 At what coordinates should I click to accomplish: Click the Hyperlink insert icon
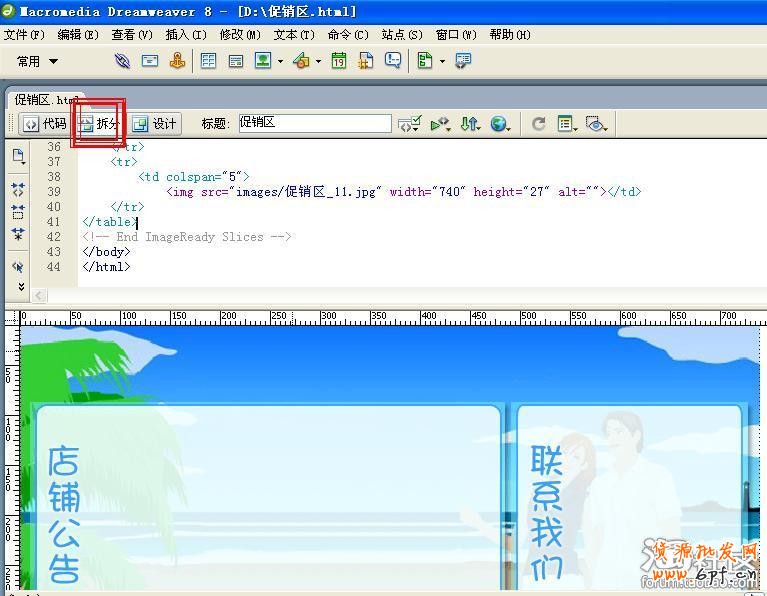click(122, 61)
